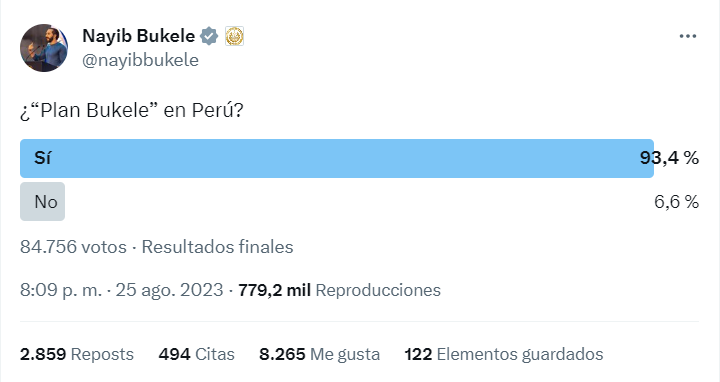Select the gray No poll result bar
The image size is (720, 382).
click(42, 202)
